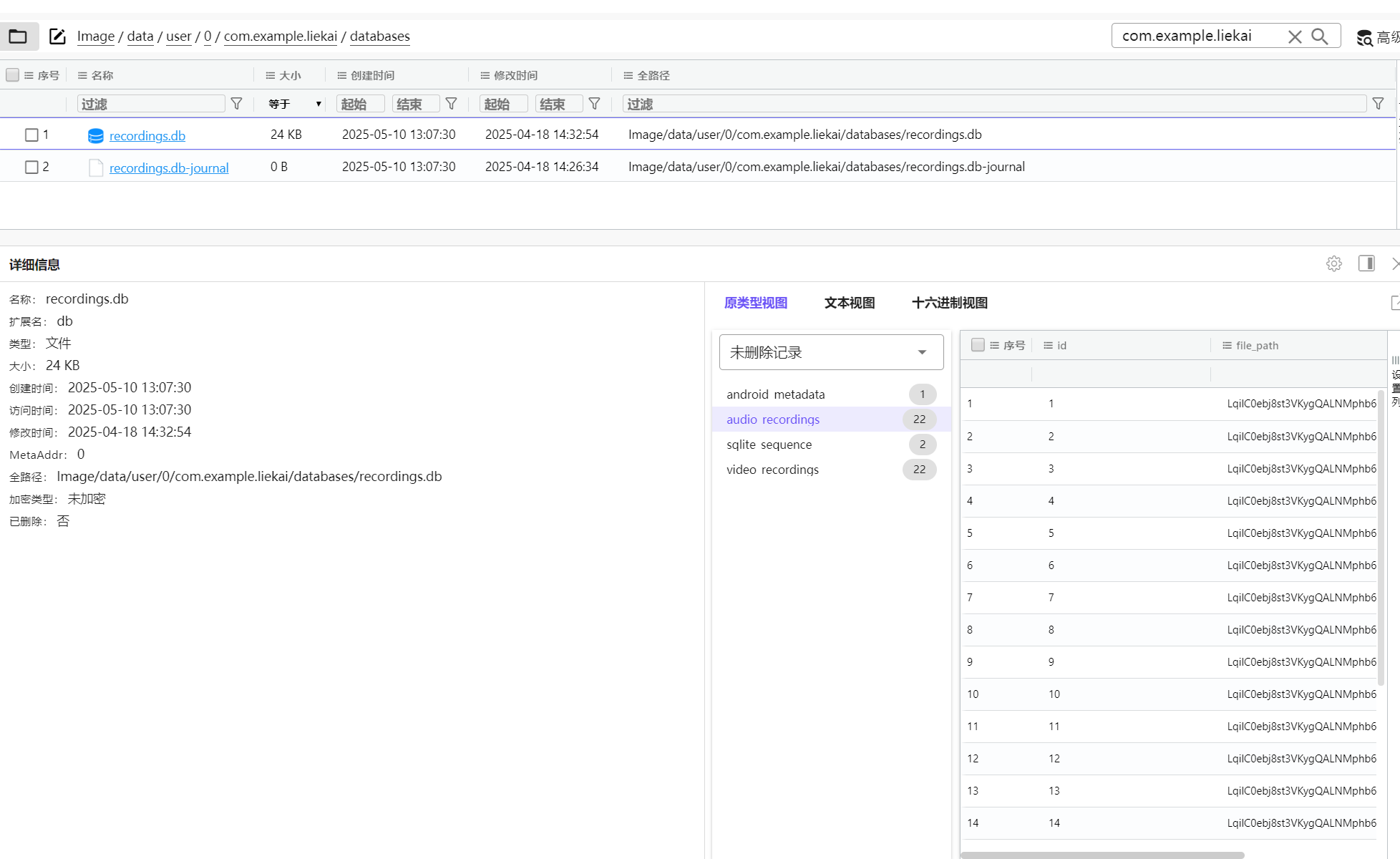Toggle select-all checkbox in file list header

(12, 75)
